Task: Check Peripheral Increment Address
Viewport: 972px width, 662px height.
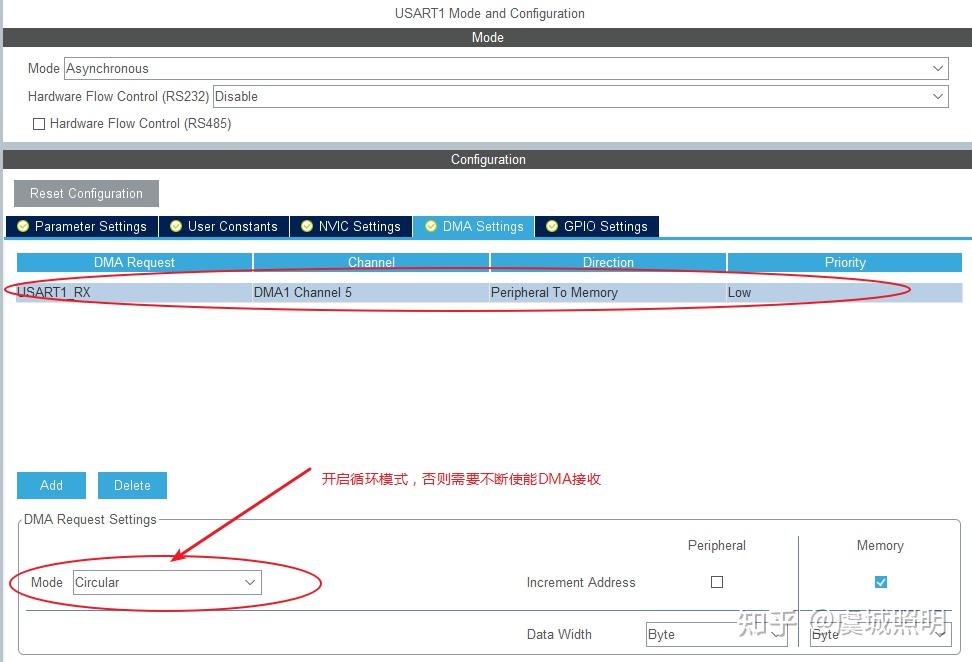Action: point(716,582)
